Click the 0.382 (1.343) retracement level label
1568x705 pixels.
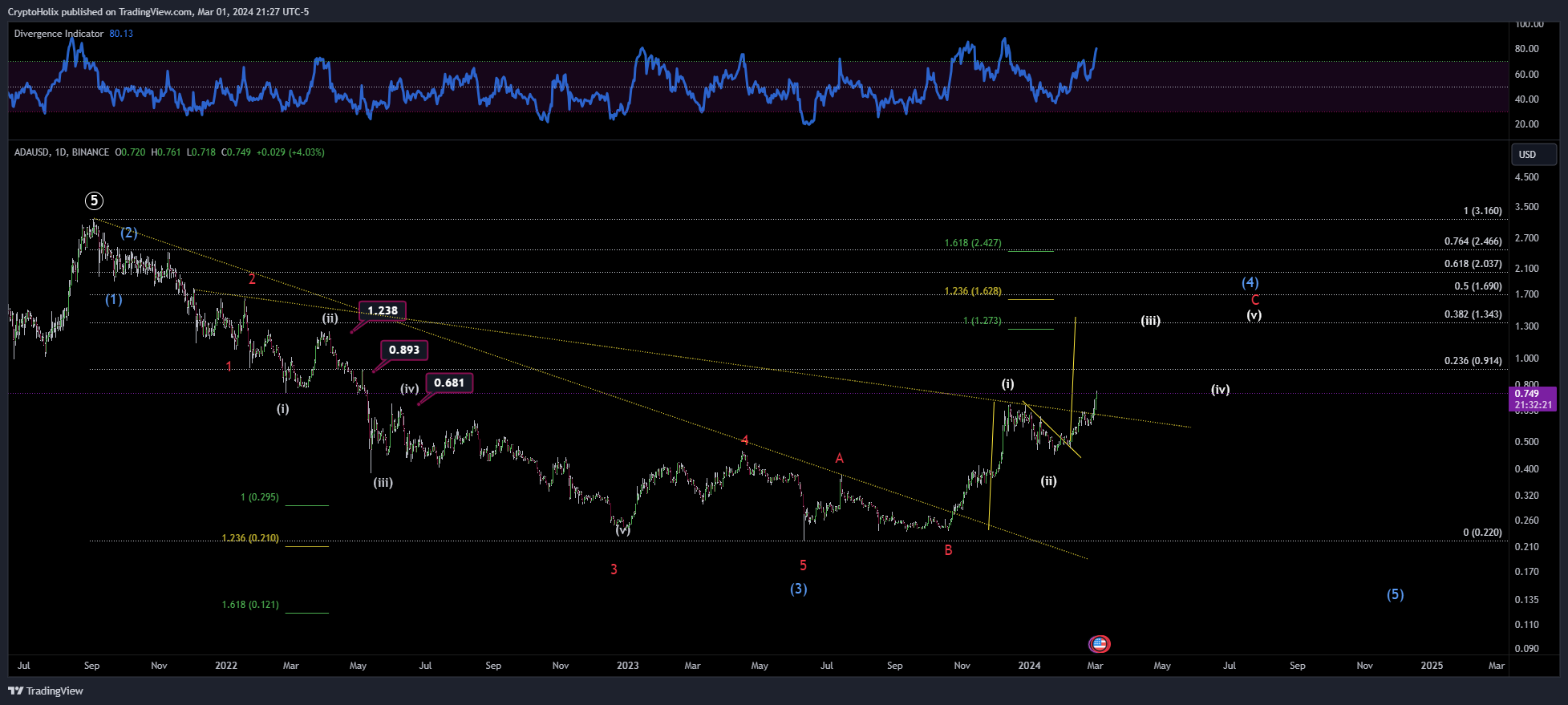tap(1473, 314)
